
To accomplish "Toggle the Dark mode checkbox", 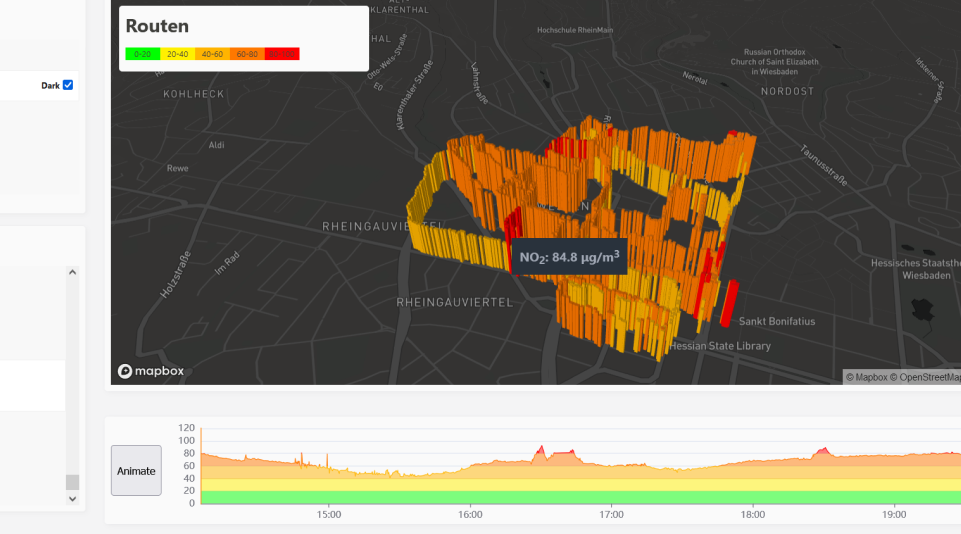I will (x=68, y=85).
